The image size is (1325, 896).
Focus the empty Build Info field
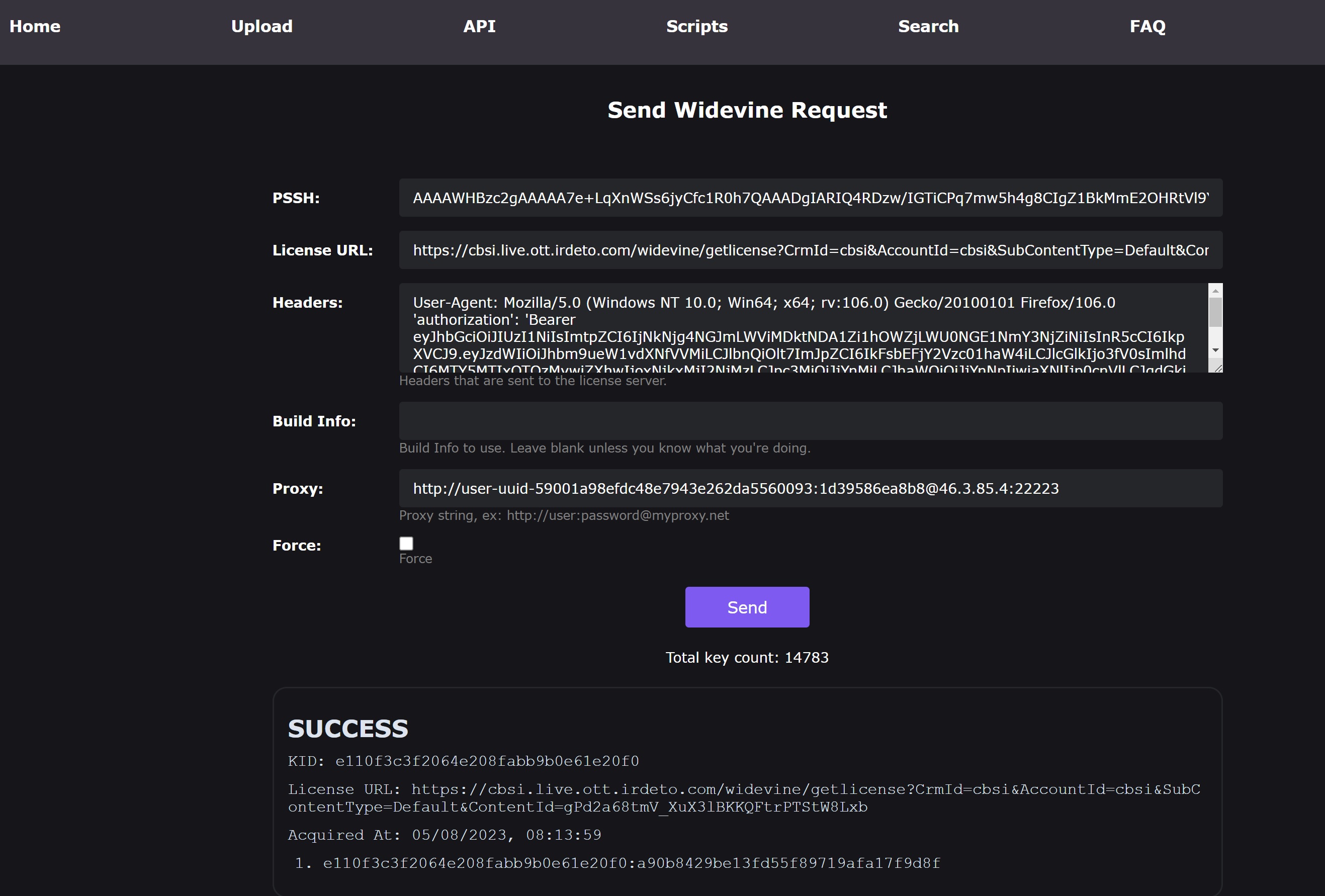tap(810, 421)
